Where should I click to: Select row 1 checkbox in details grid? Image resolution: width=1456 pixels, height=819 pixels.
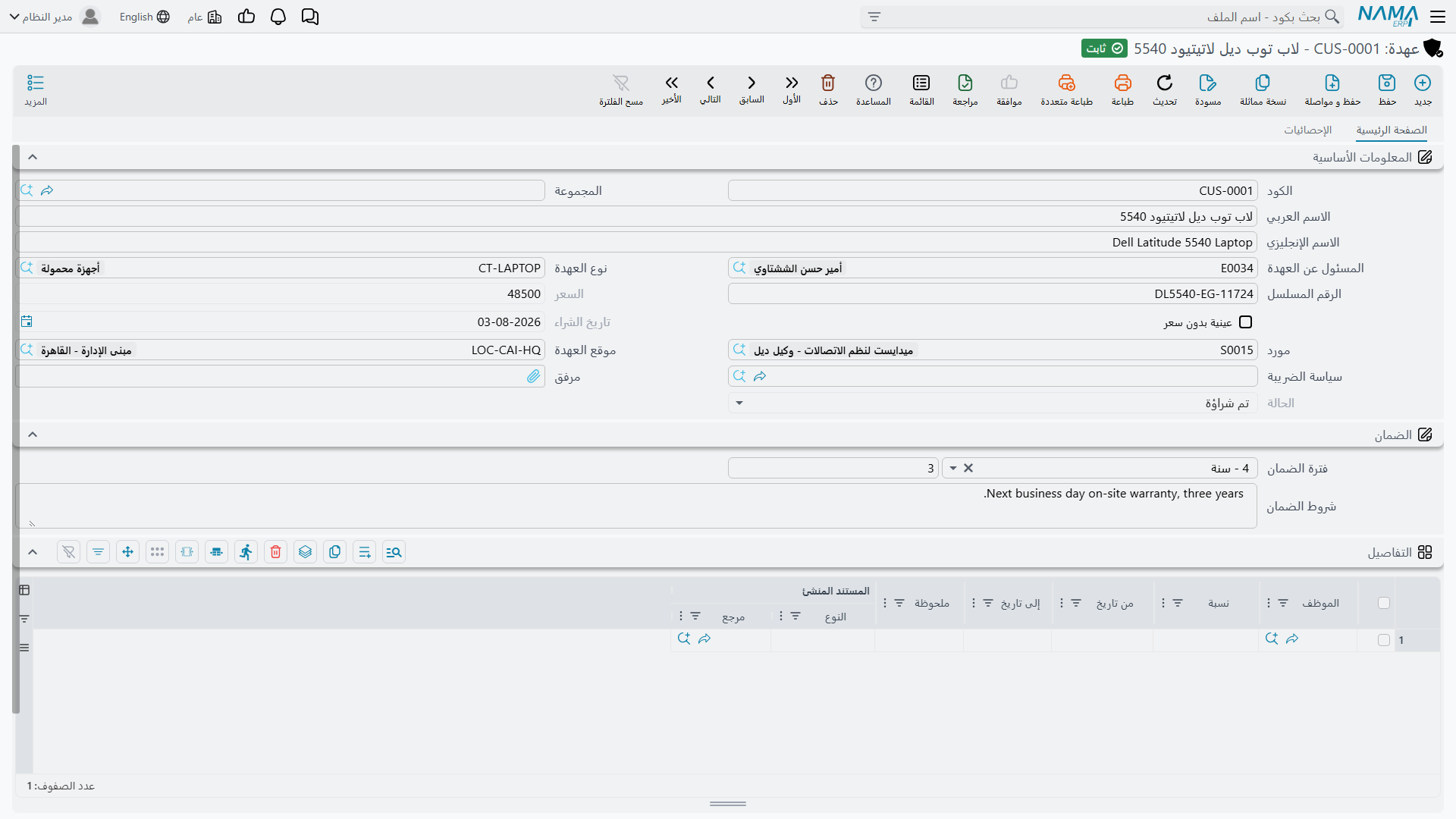point(1384,640)
